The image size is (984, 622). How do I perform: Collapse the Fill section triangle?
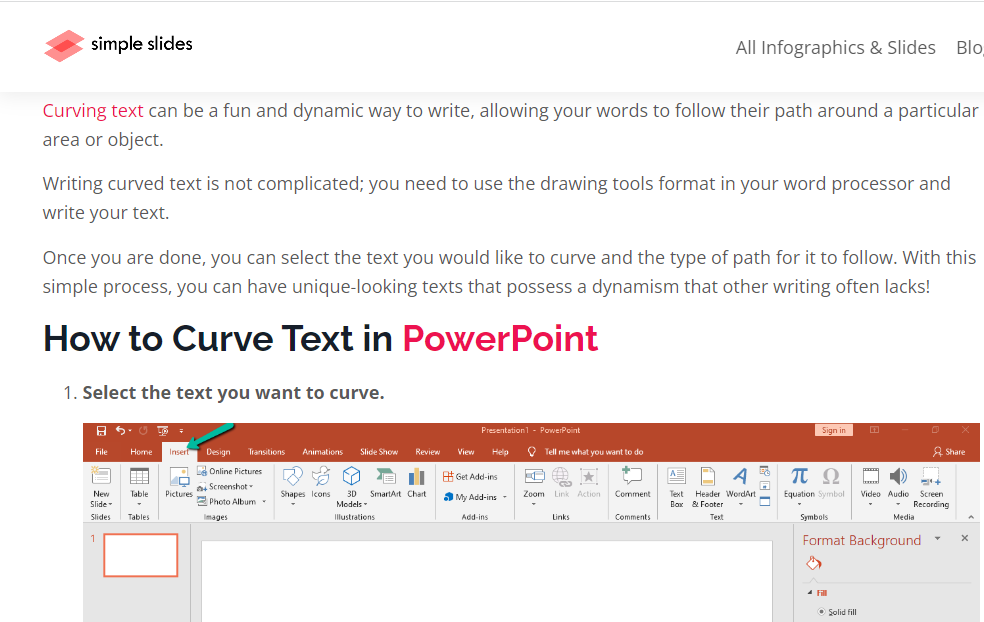[x=810, y=593]
